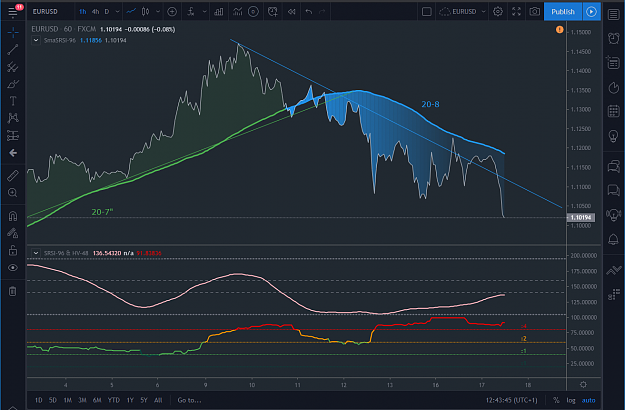625x410 pixels.
Task: Select the 5D date range
Action: coord(53,400)
